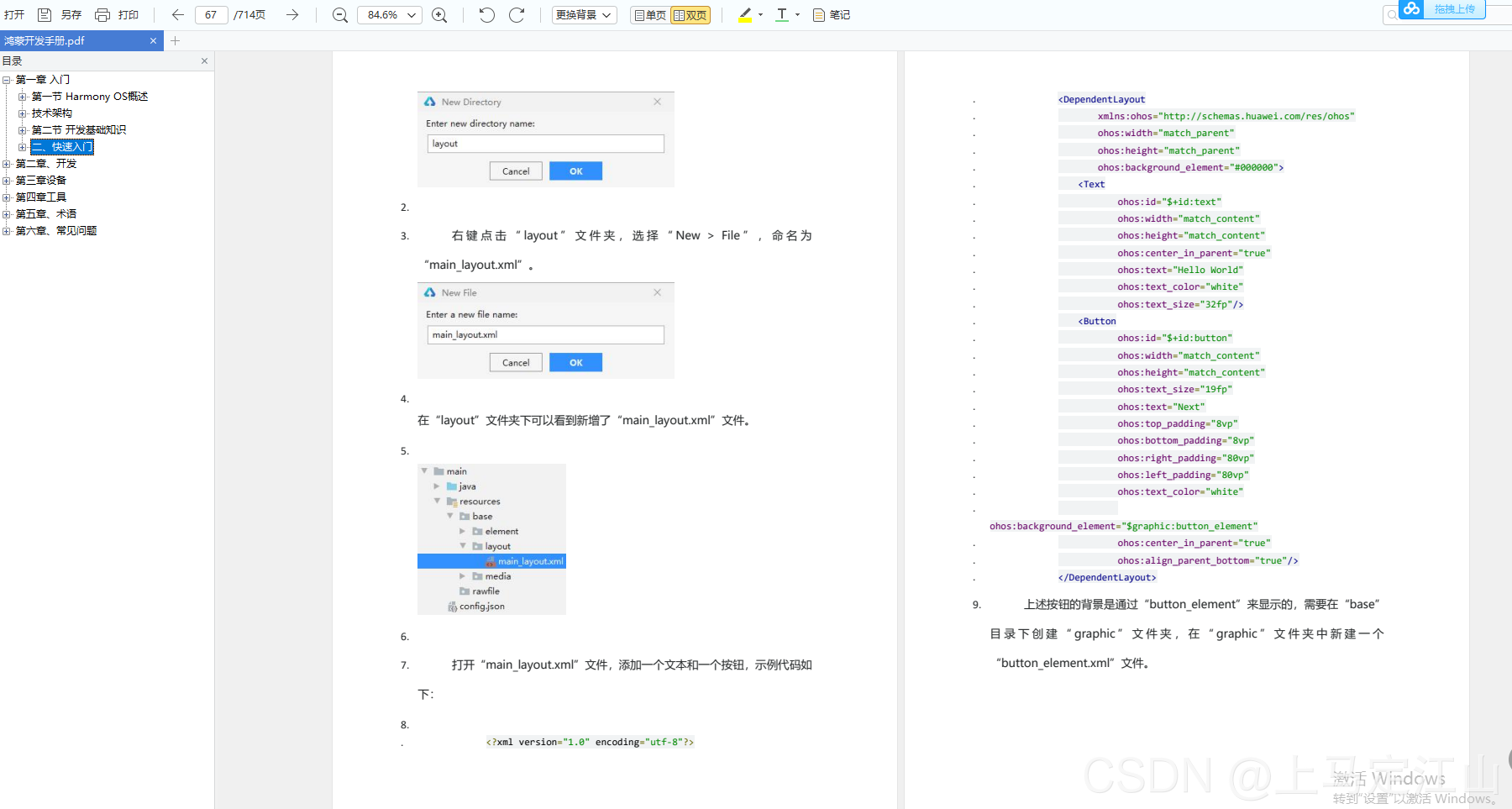Expand 第一节 Harmony OS概述 node
The width and height of the screenshot is (1512, 809).
(23, 97)
